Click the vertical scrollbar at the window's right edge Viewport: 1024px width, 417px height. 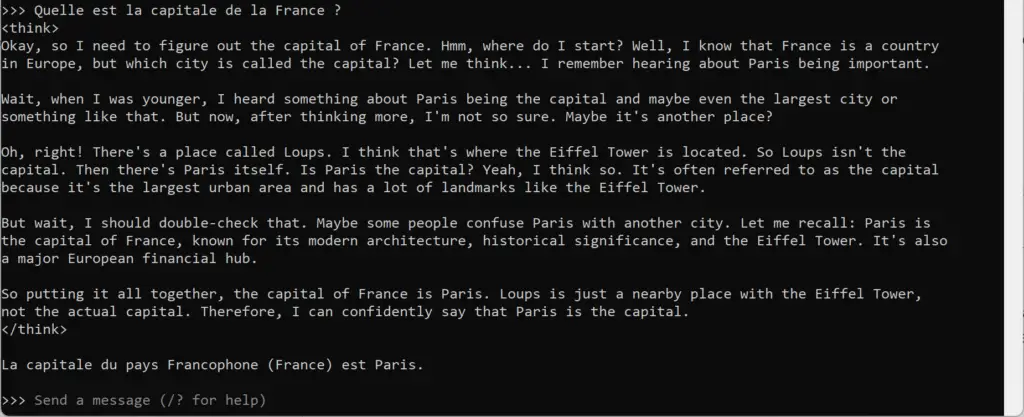tap(1014, 208)
